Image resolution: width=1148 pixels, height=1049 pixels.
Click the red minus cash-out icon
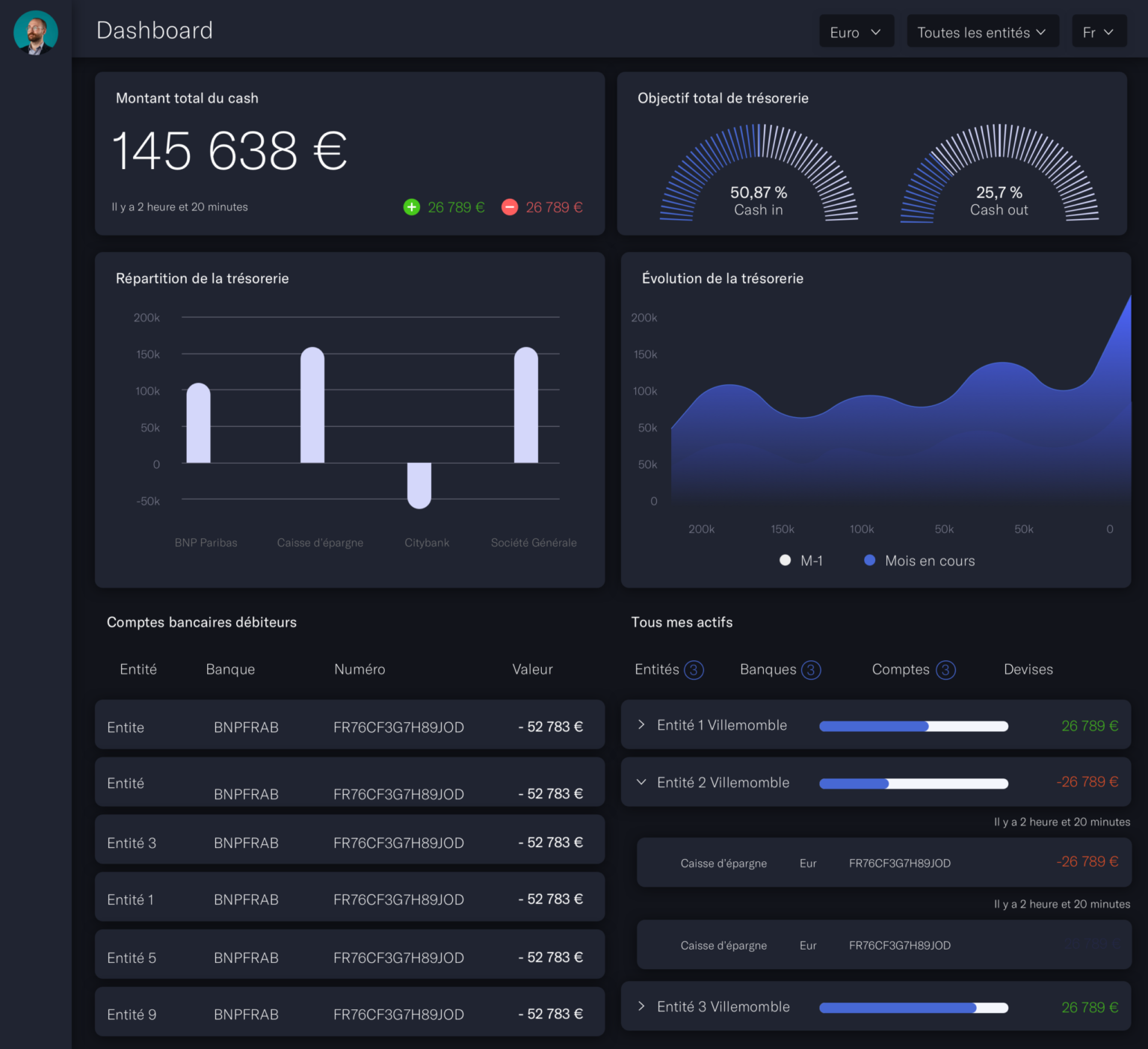click(x=510, y=207)
